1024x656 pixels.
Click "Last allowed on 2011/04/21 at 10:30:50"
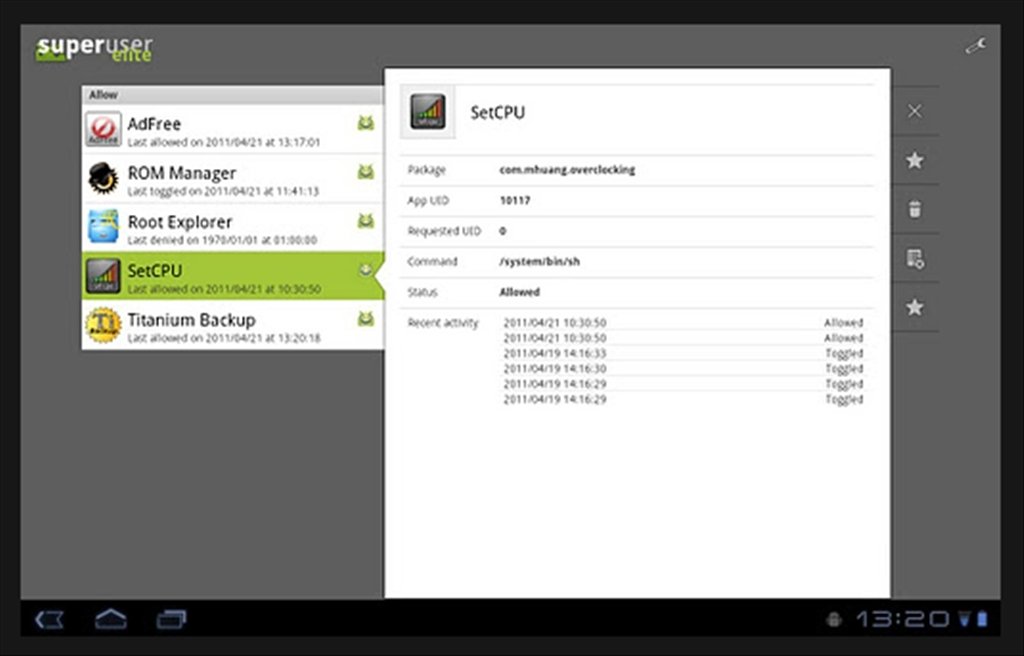pyautogui.click(x=224, y=289)
